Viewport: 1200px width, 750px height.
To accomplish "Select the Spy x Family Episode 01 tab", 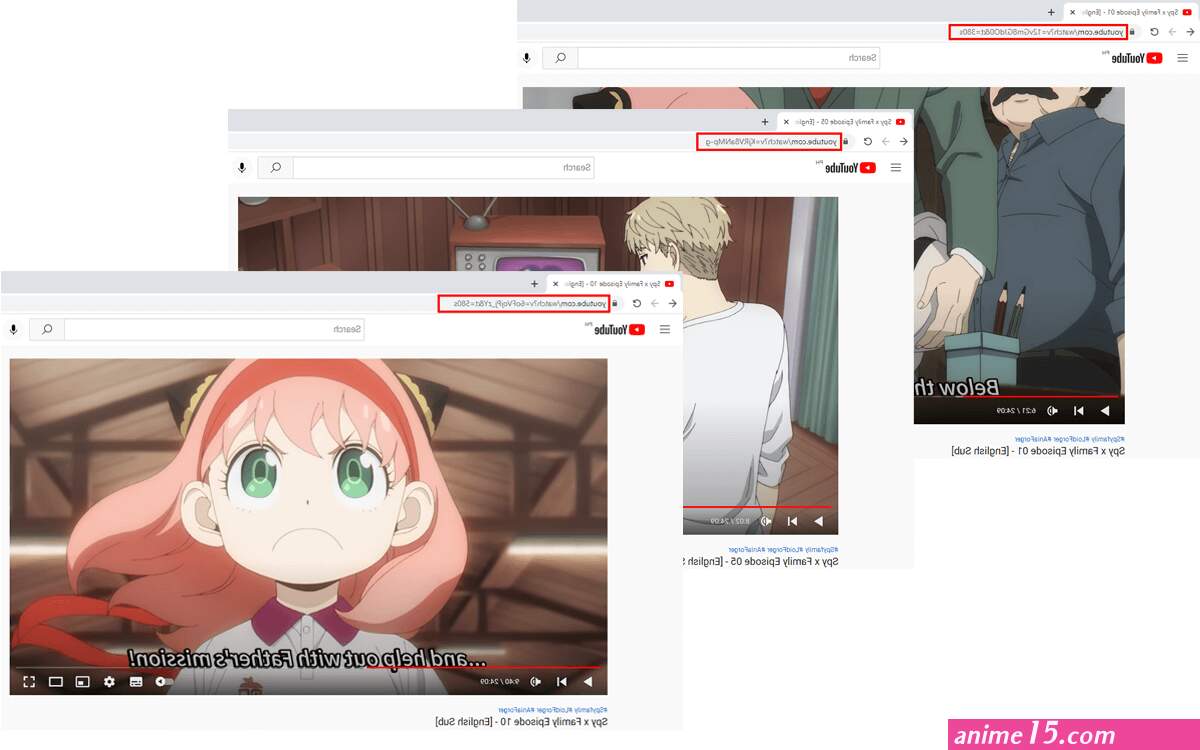I will 1133,12.
